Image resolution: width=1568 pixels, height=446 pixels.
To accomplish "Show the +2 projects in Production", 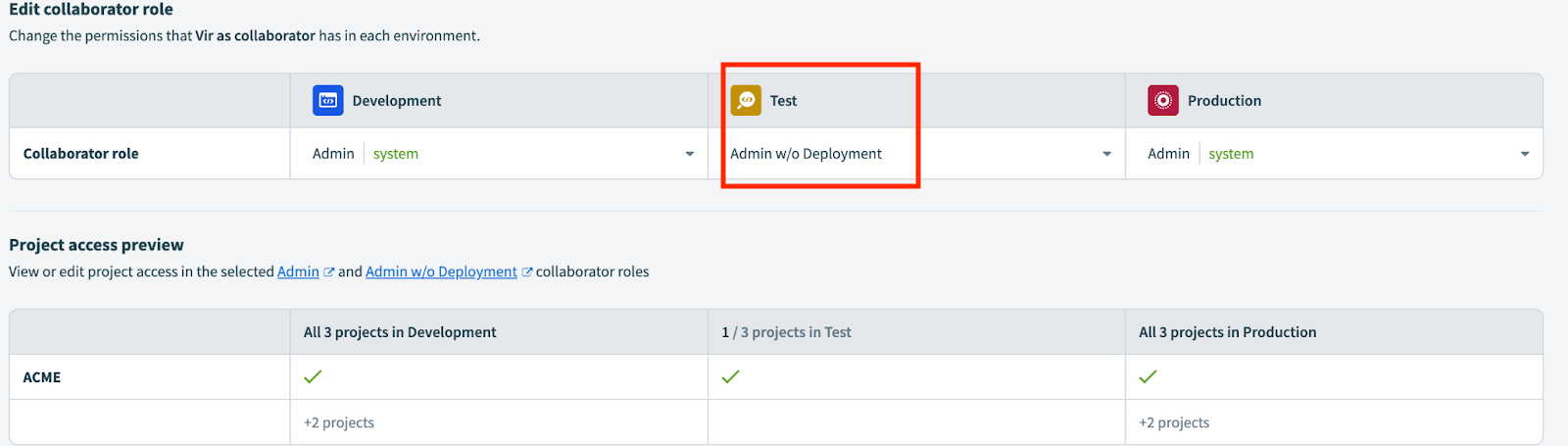I will pyautogui.click(x=1174, y=422).
